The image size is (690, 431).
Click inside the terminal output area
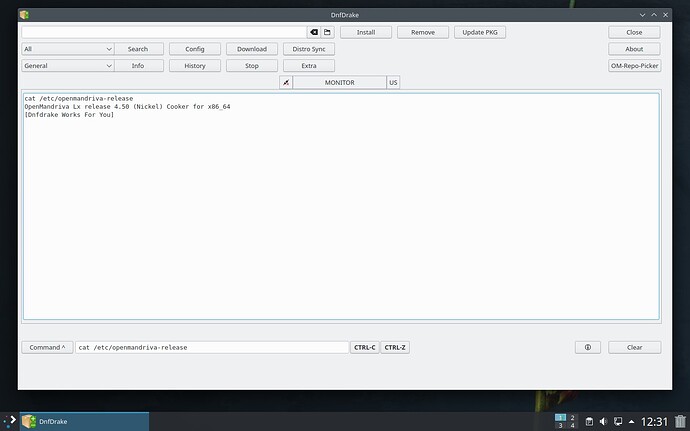pos(341,206)
